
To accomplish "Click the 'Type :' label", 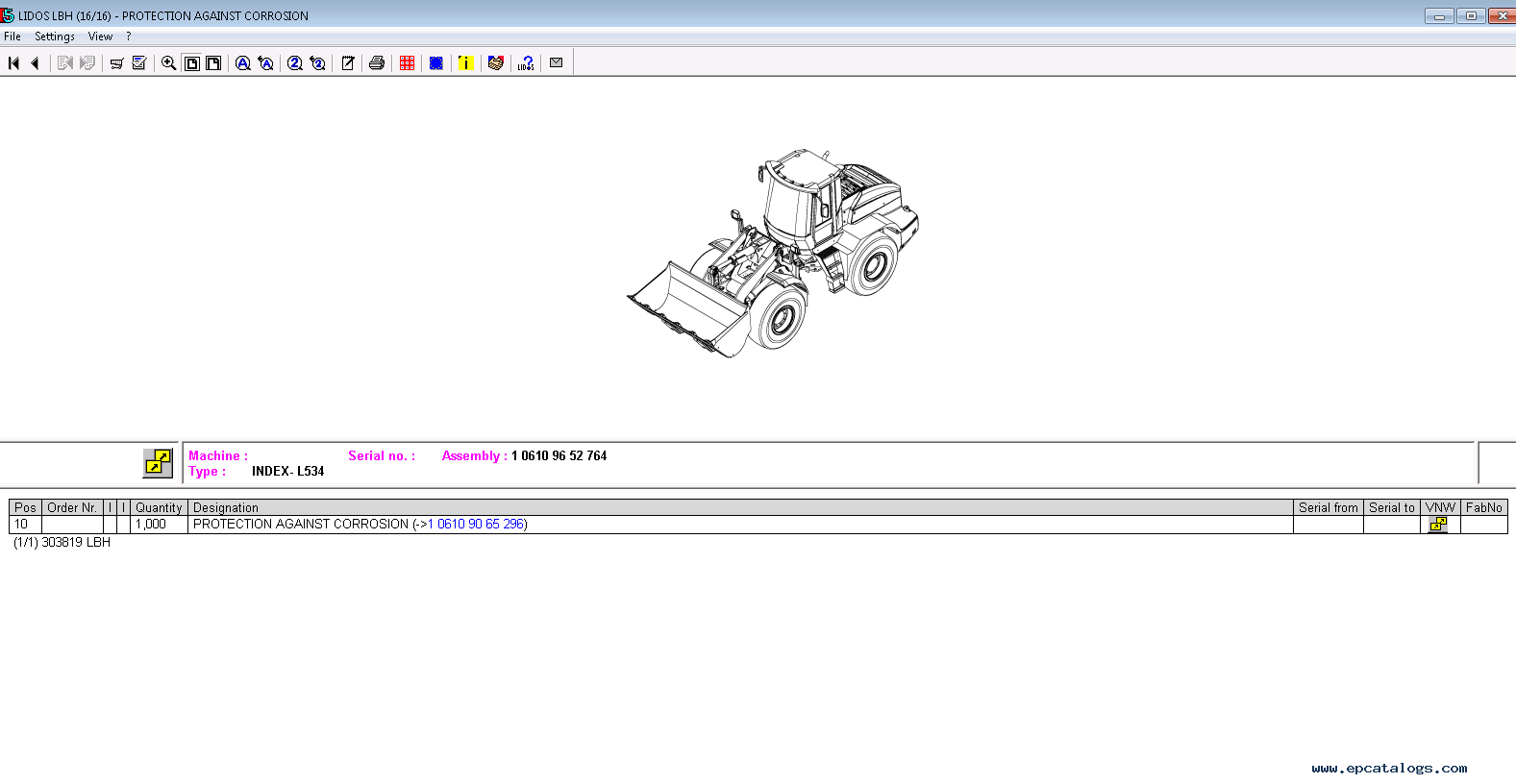I will 208,472.
